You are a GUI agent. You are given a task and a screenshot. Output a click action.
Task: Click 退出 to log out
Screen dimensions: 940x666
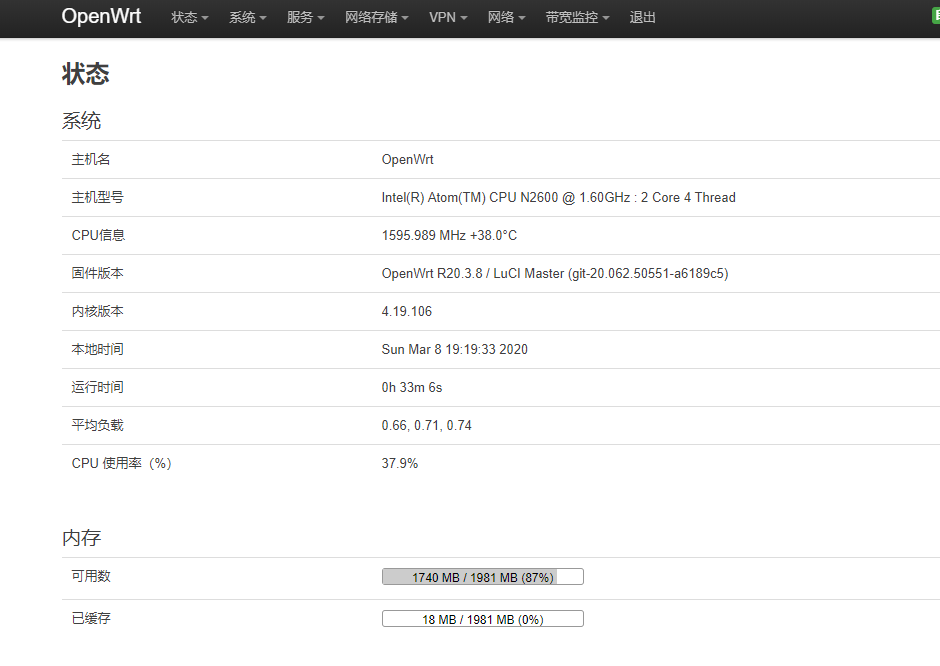(x=642, y=17)
